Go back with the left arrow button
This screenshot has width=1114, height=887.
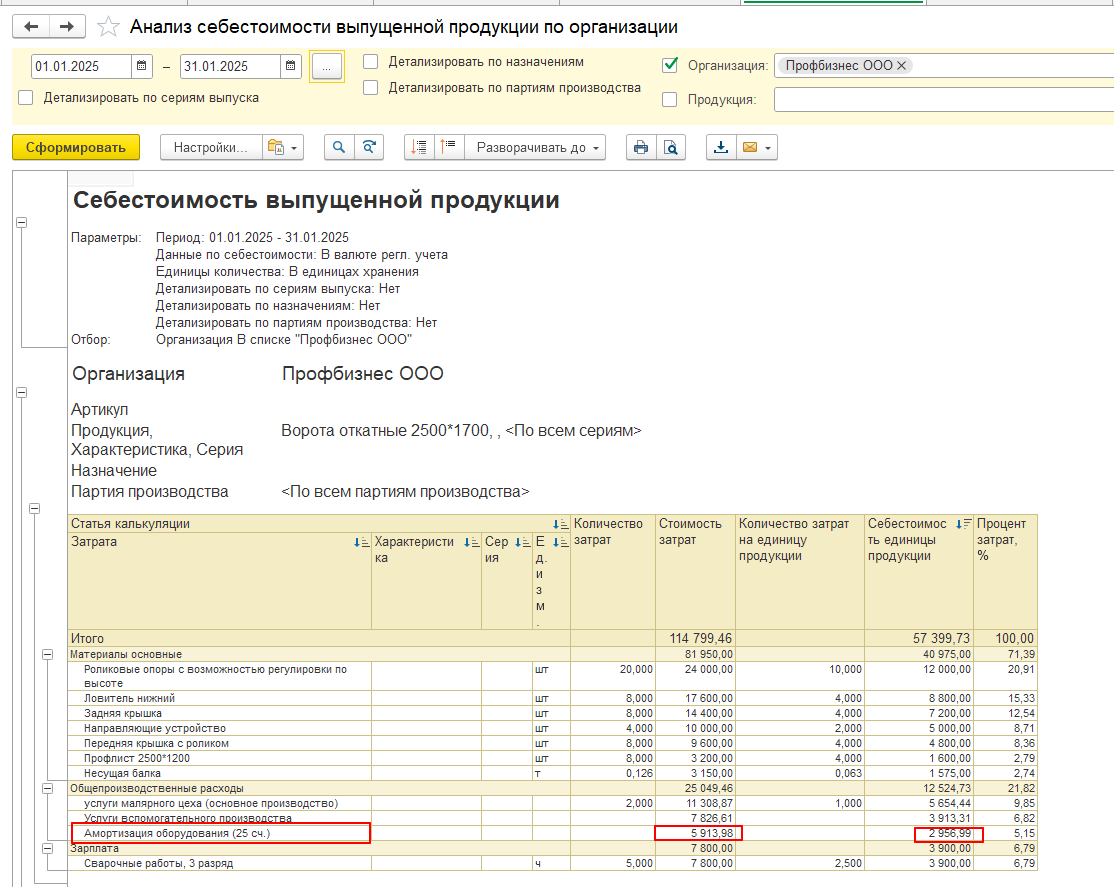click(x=31, y=26)
